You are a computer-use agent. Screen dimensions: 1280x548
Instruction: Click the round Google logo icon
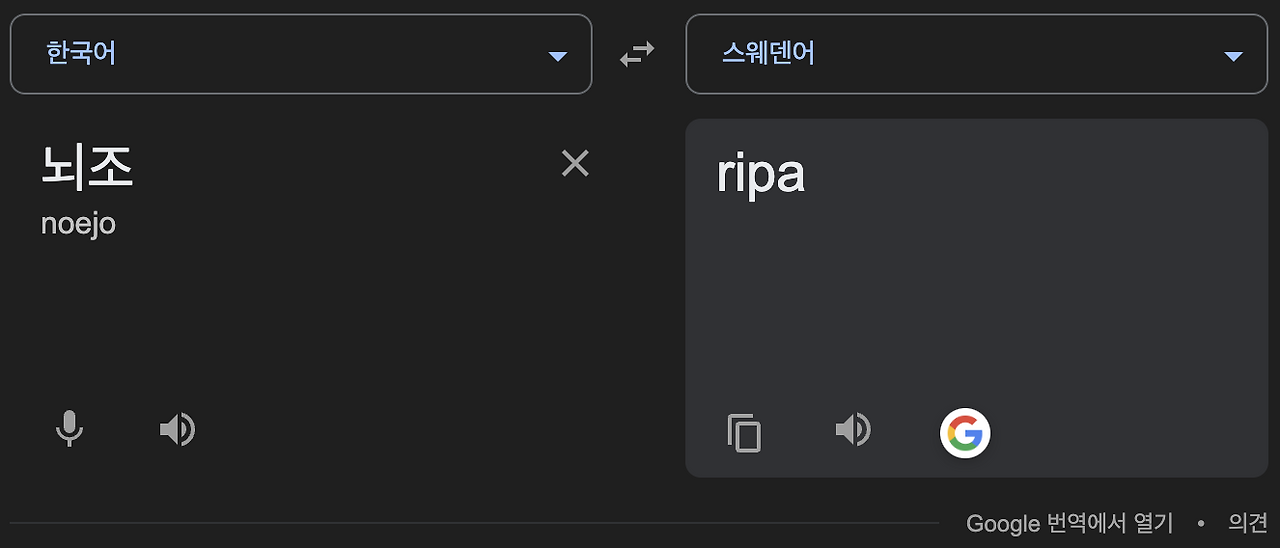point(965,433)
